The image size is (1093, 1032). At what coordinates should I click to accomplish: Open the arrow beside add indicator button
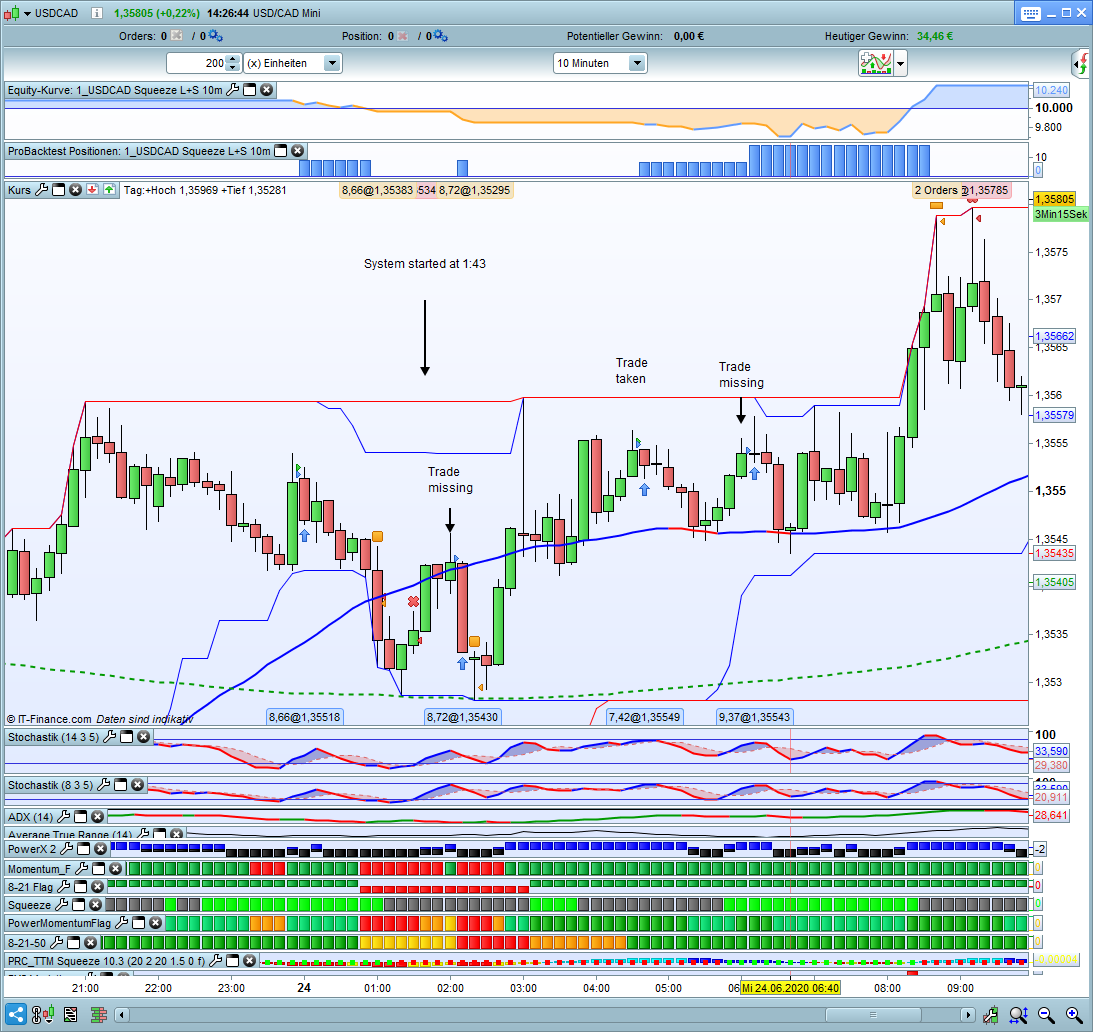coord(901,63)
